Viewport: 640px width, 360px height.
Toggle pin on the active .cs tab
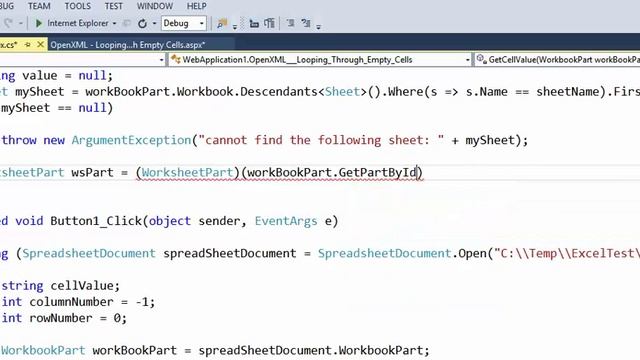tap(28, 45)
